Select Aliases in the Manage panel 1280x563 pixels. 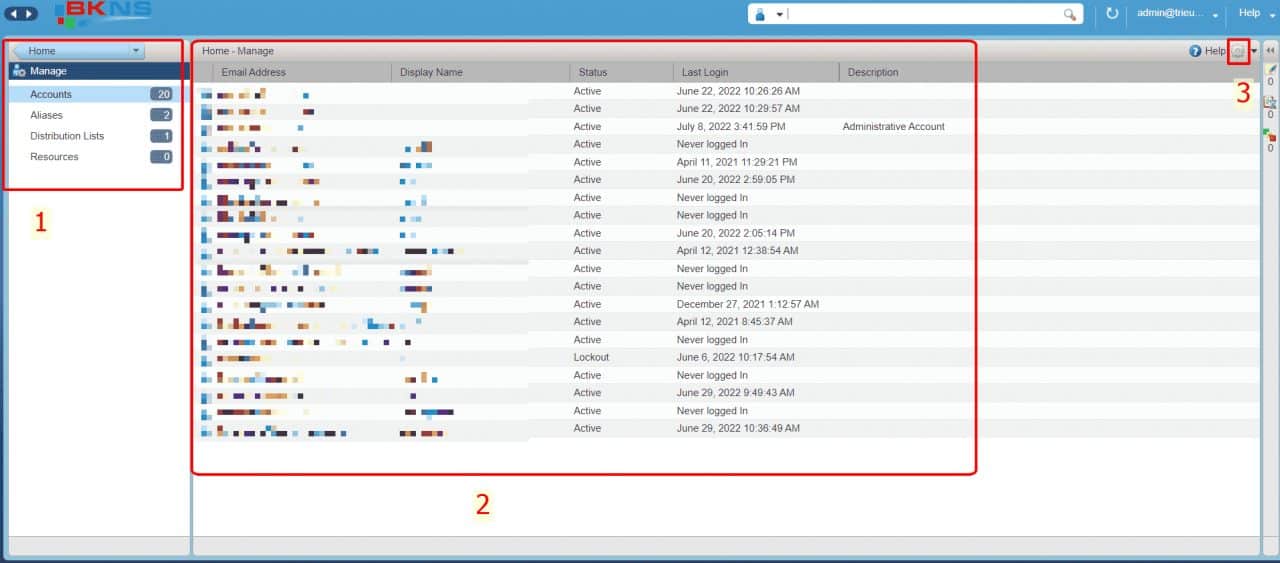[x=47, y=115]
